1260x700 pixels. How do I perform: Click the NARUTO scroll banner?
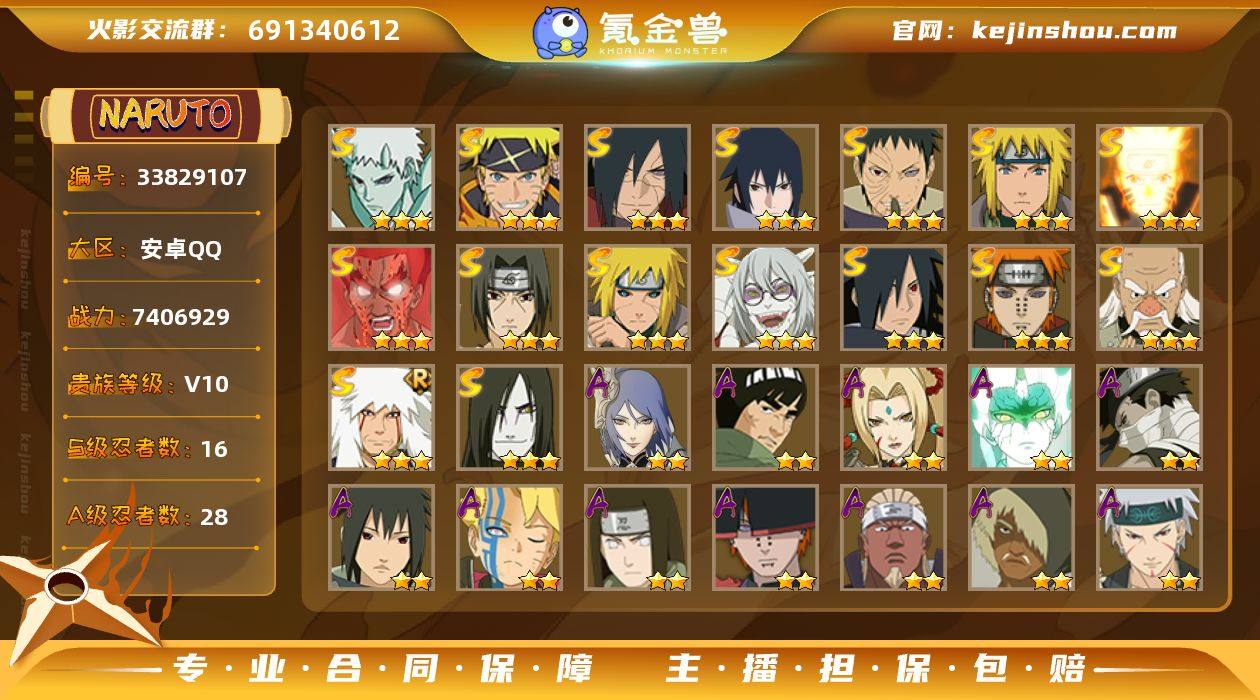click(x=165, y=115)
